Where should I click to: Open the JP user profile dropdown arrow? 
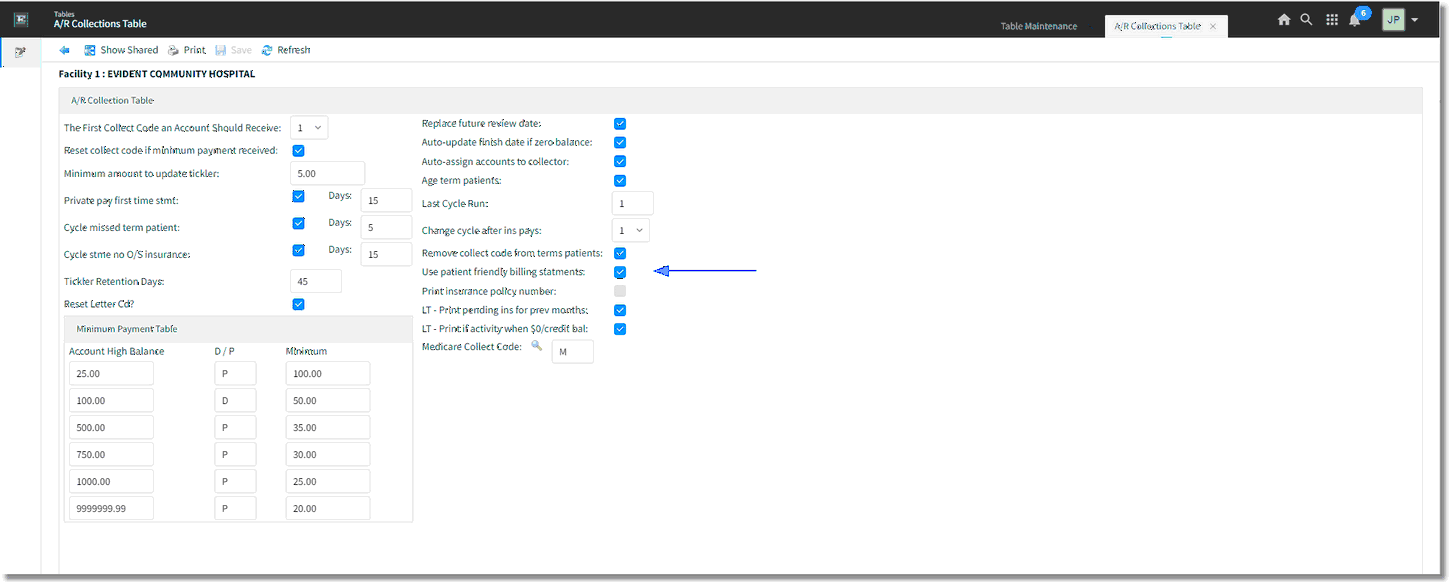pos(1415,20)
